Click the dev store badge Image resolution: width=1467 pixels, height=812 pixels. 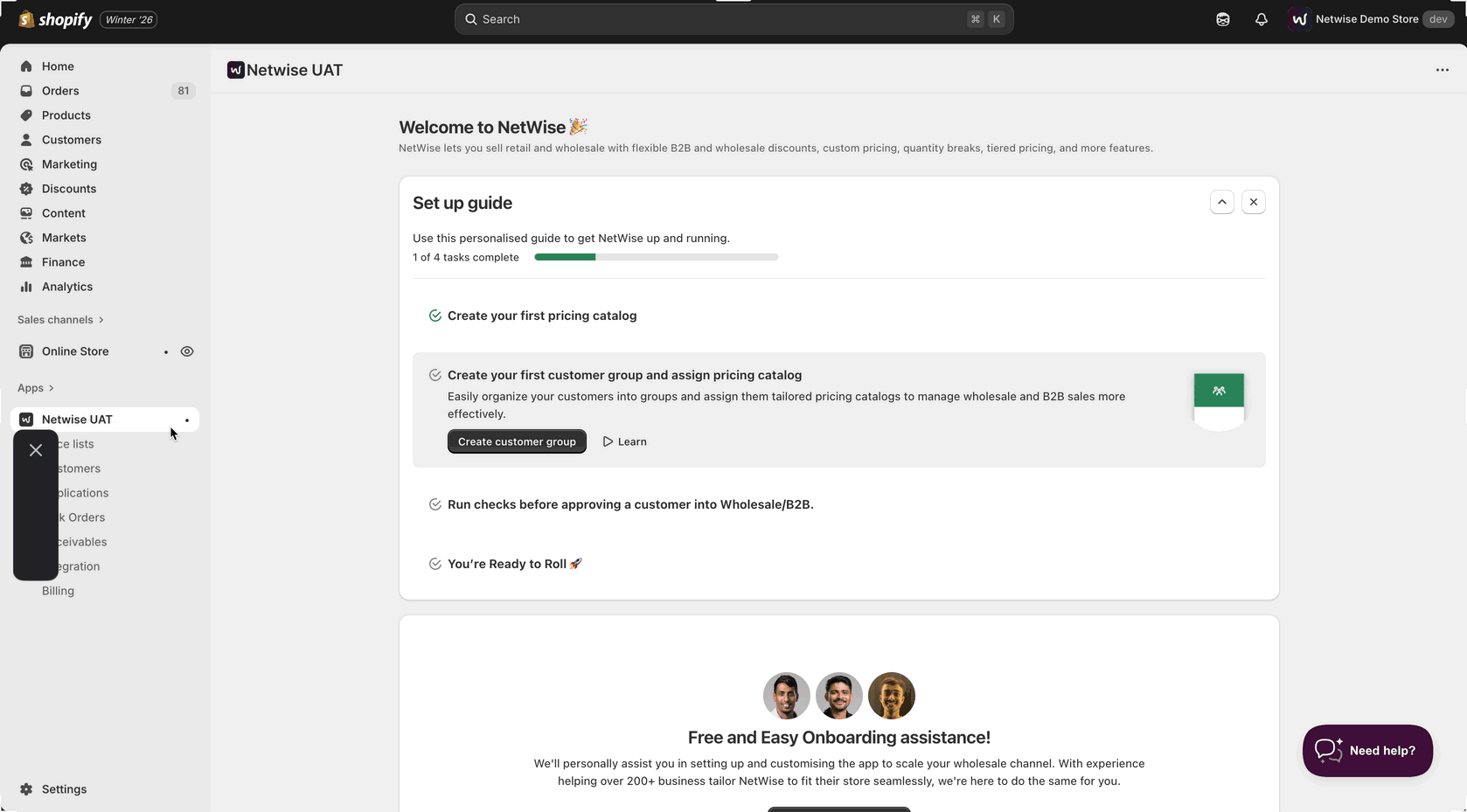1438,19
